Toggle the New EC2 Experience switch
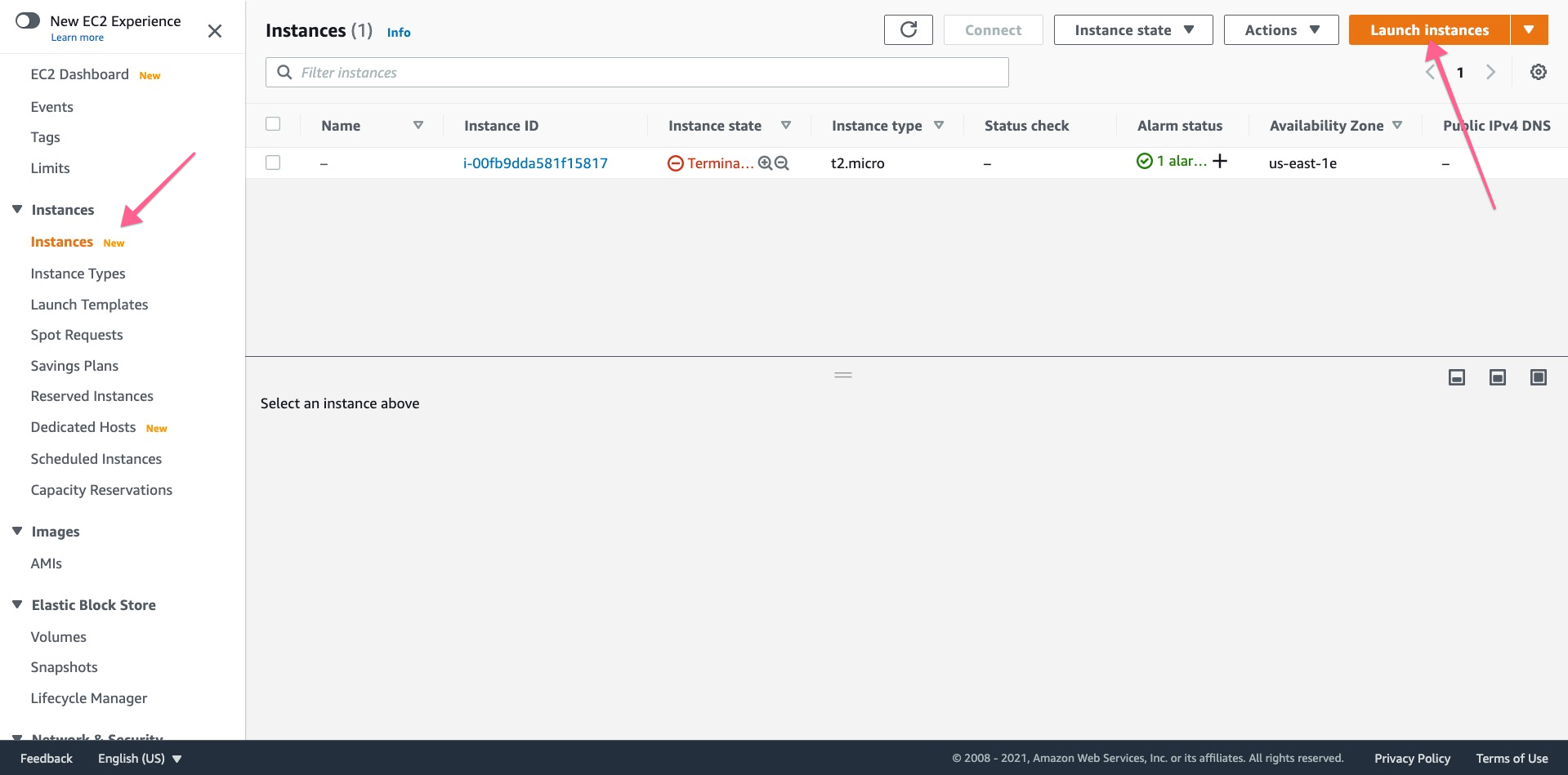The height and width of the screenshot is (775, 1568). [28, 20]
